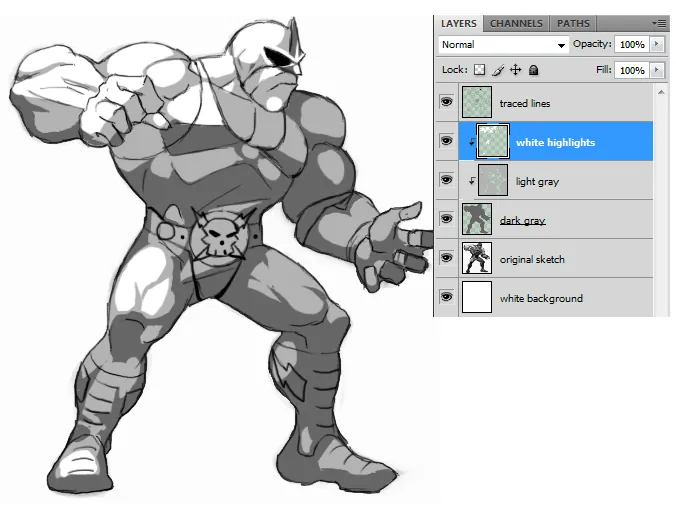
Task: Click the 'Fill:' label
Action: pyautogui.click(x=604, y=70)
